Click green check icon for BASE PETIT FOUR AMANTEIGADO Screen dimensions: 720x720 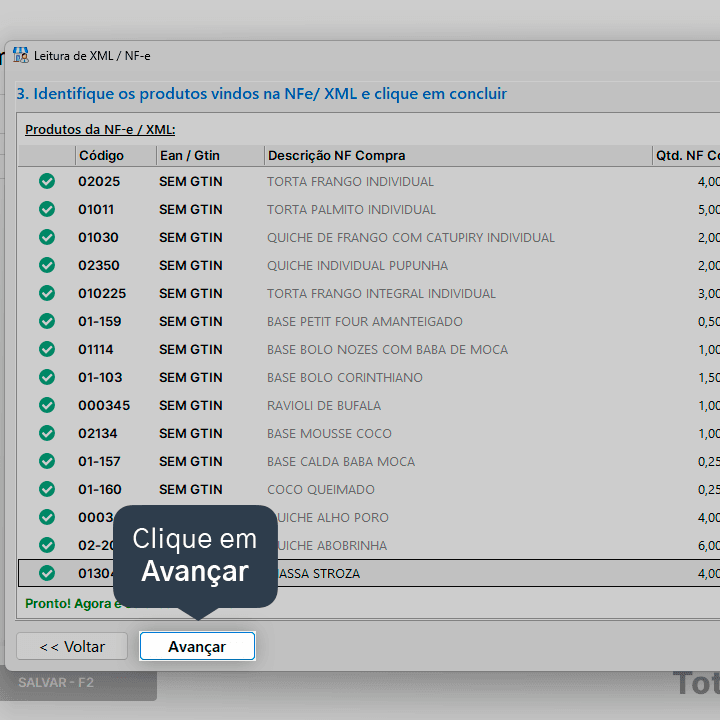click(x=47, y=321)
